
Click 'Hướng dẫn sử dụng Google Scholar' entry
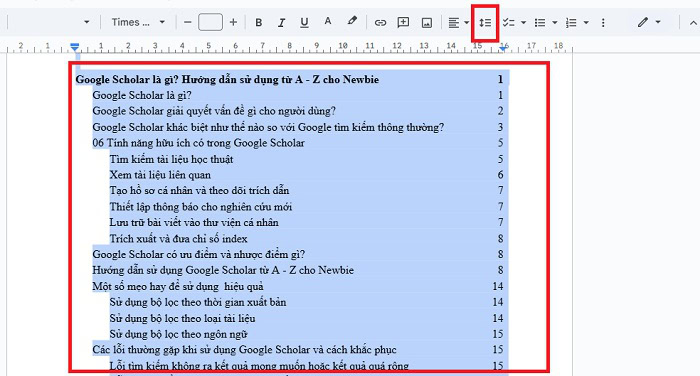[x=223, y=270]
